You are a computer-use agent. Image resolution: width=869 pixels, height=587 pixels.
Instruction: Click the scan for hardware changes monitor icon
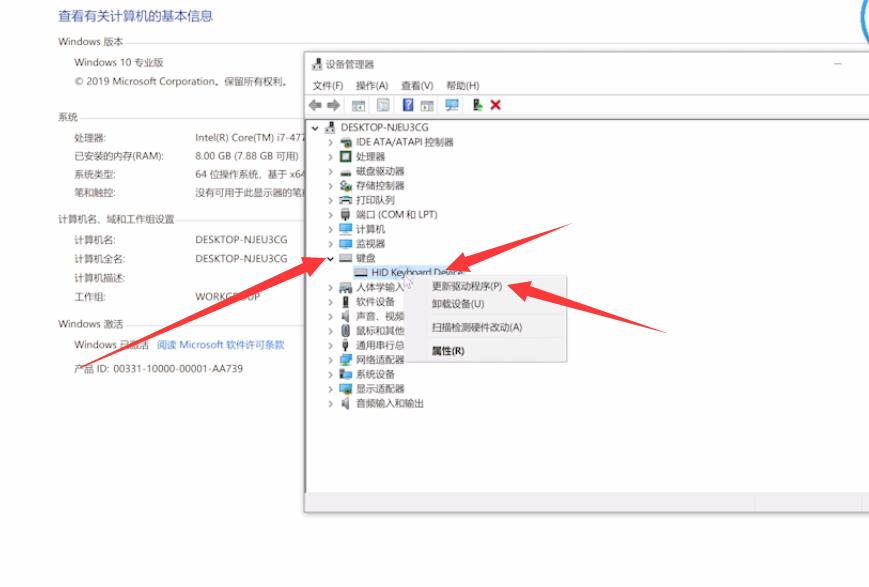(x=452, y=105)
